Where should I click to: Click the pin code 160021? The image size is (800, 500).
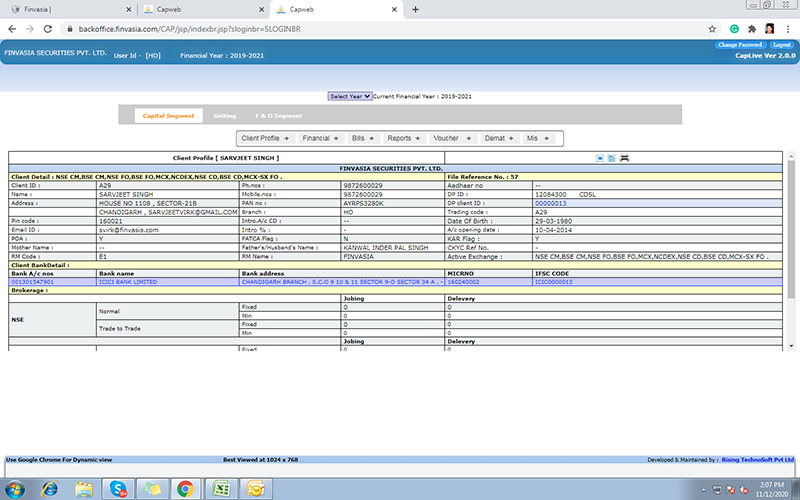pos(111,221)
